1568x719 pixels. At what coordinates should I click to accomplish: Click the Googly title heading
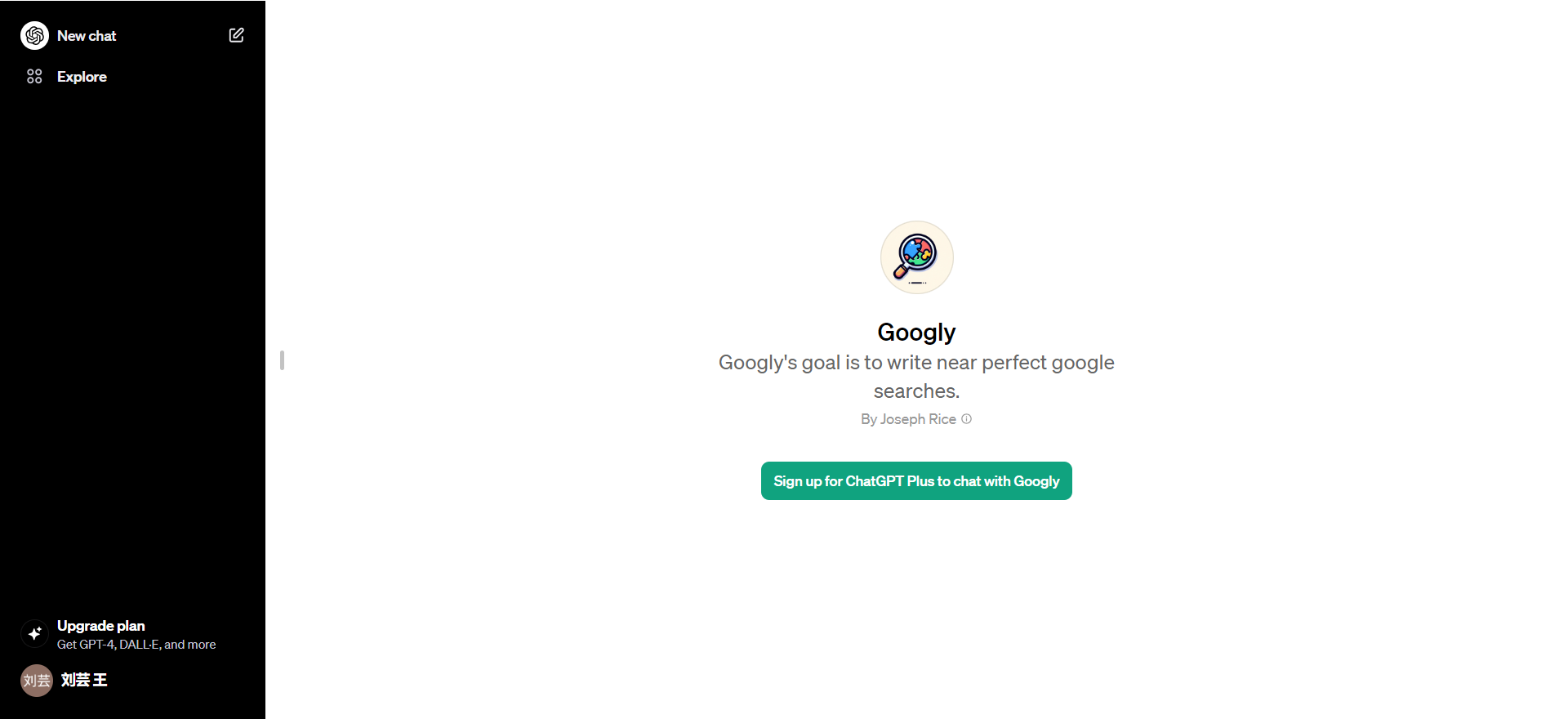(916, 333)
